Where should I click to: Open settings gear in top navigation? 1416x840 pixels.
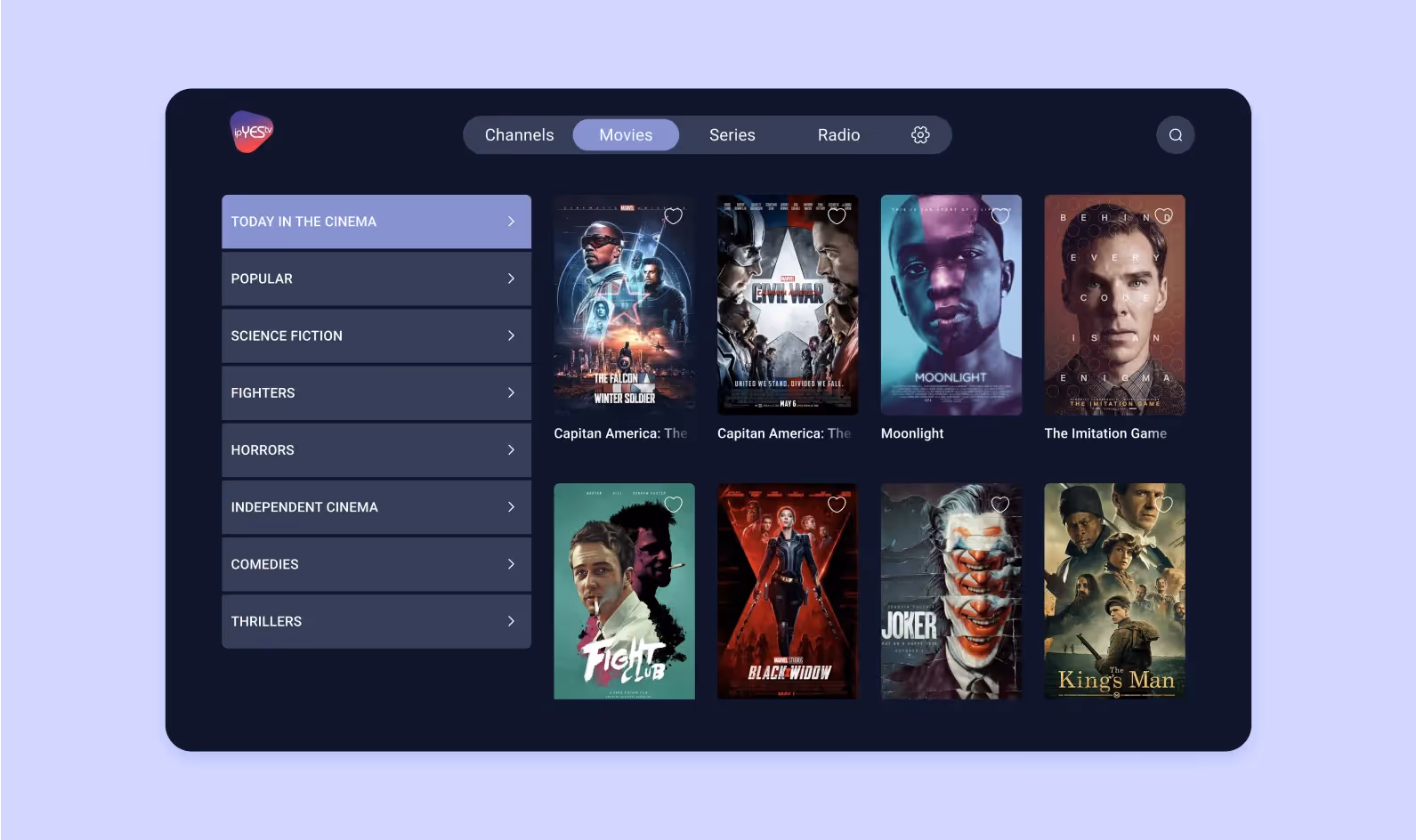tap(920, 134)
